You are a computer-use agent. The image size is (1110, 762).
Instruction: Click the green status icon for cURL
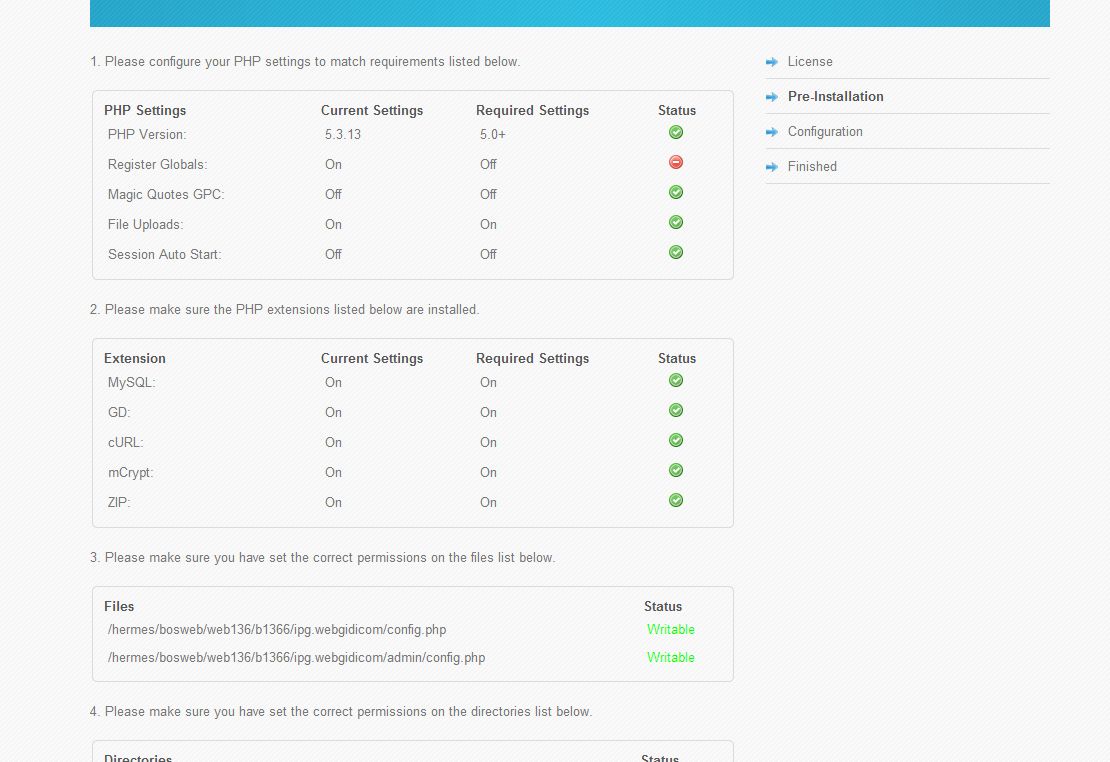click(676, 440)
